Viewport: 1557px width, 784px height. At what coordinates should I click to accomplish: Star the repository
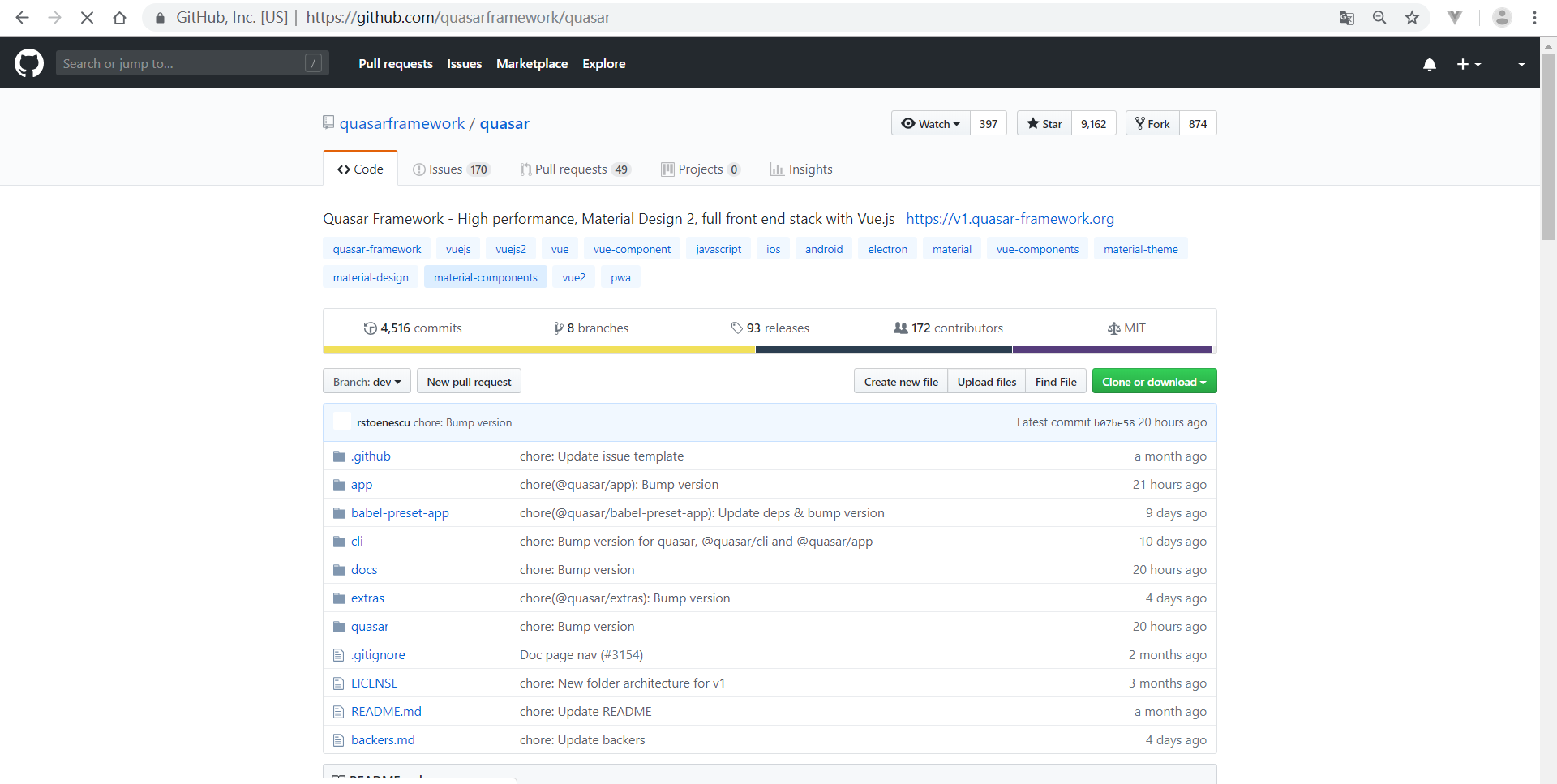pos(1044,123)
